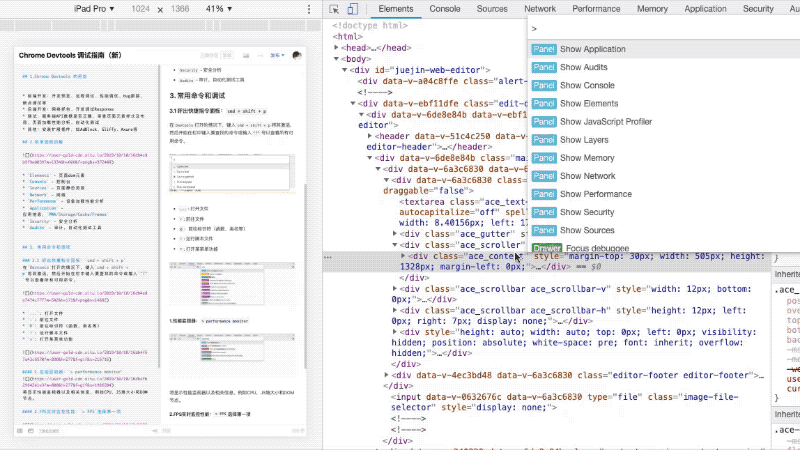
Task: Toggle the device toolbar icon
Action: [353, 9]
